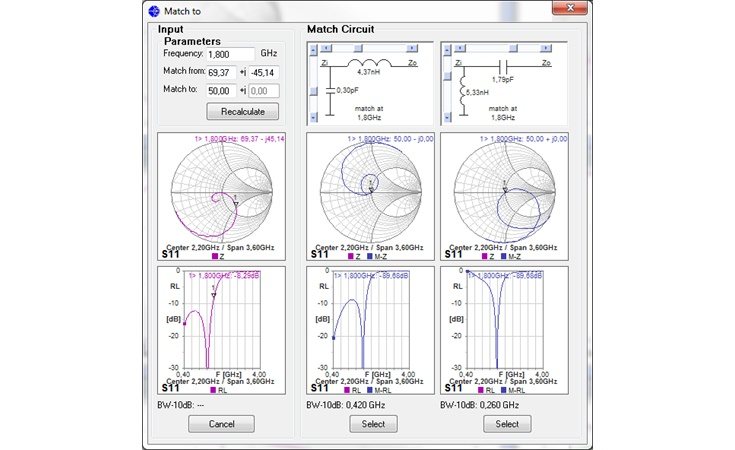735x450 pixels.
Task: Click the 5,33nH shunt inductor slider thumb
Action: [447, 75]
